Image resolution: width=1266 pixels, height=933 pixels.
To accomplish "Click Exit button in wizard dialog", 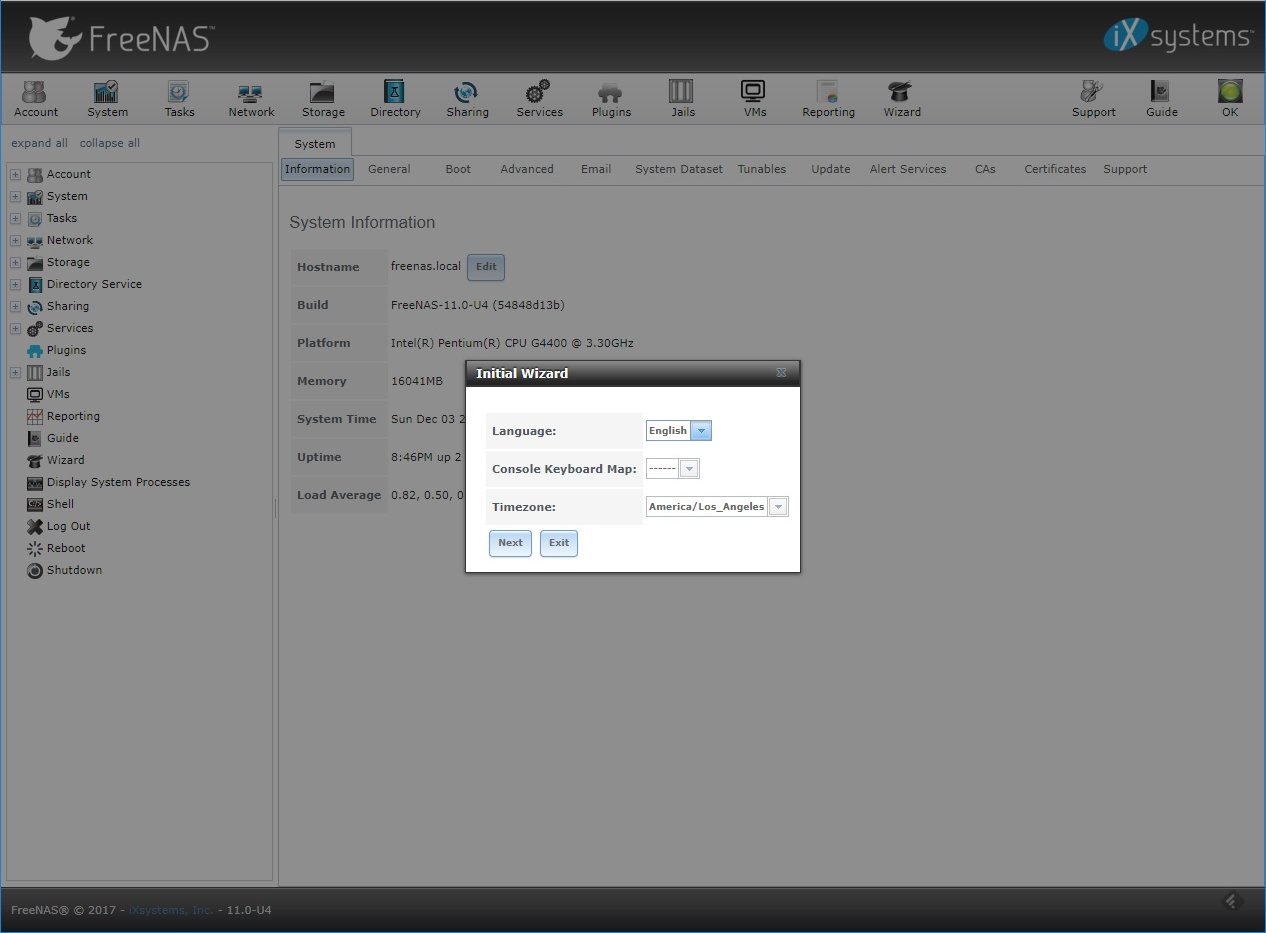I will [x=558, y=543].
